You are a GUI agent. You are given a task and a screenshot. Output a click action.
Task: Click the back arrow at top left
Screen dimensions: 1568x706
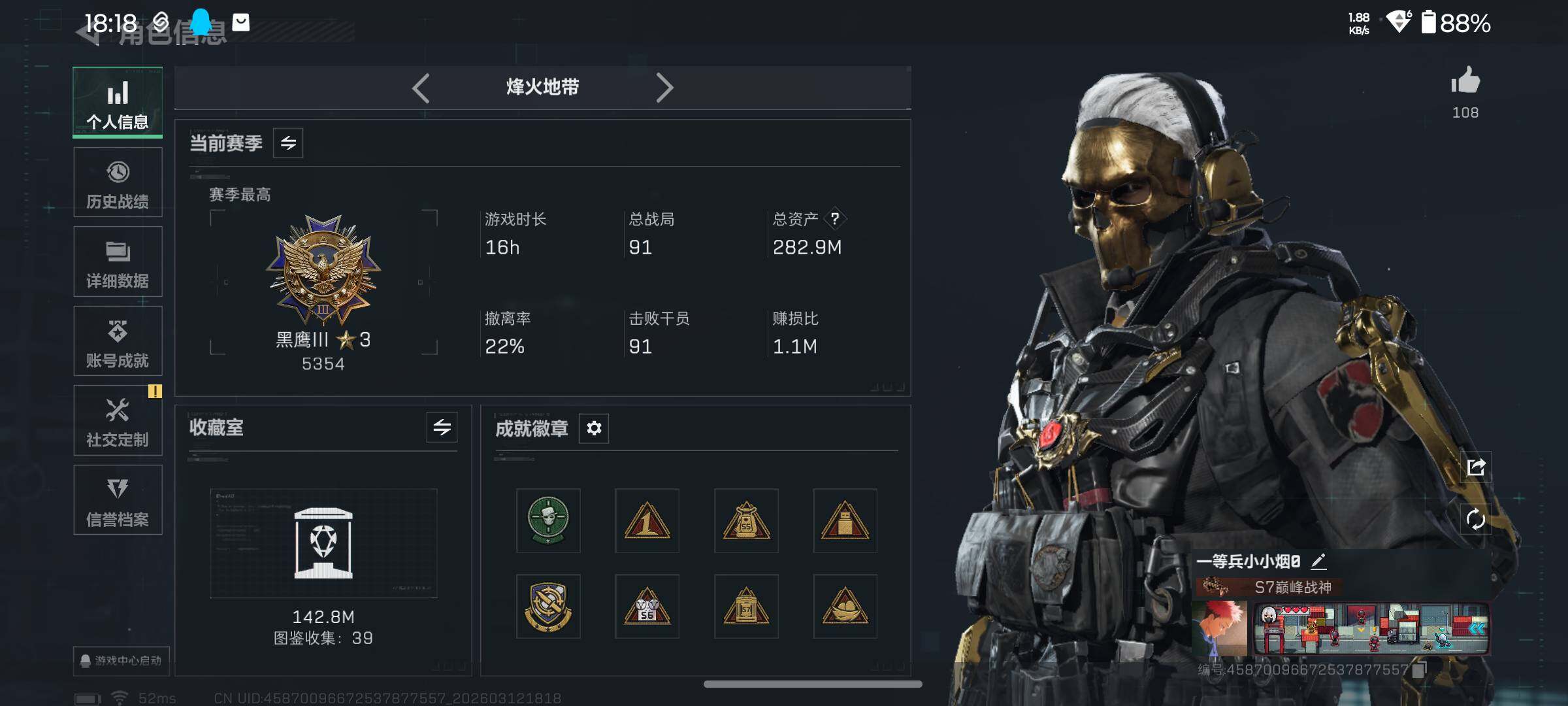click(88, 31)
